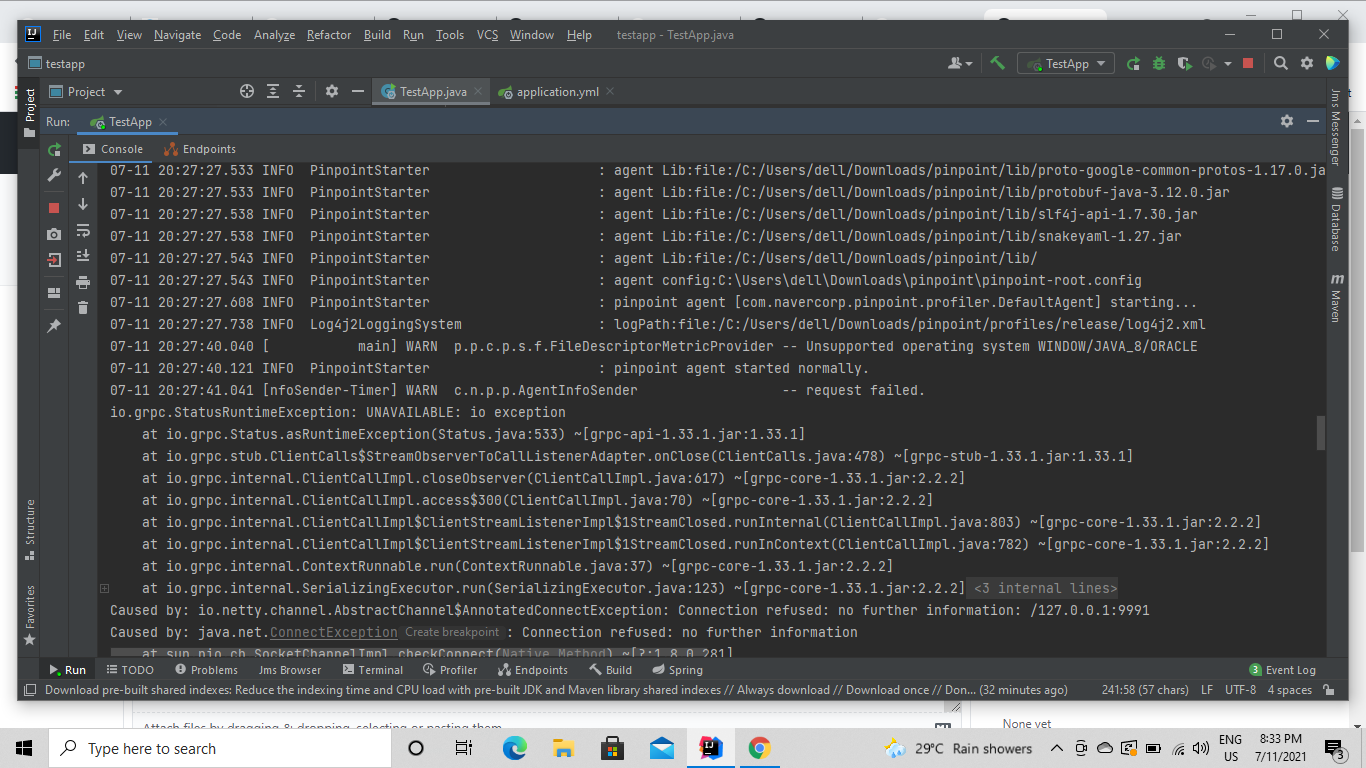Start debugging with the green bug icon
The width and height of the screenshot is (1366, 768).
click(1159, 63)
